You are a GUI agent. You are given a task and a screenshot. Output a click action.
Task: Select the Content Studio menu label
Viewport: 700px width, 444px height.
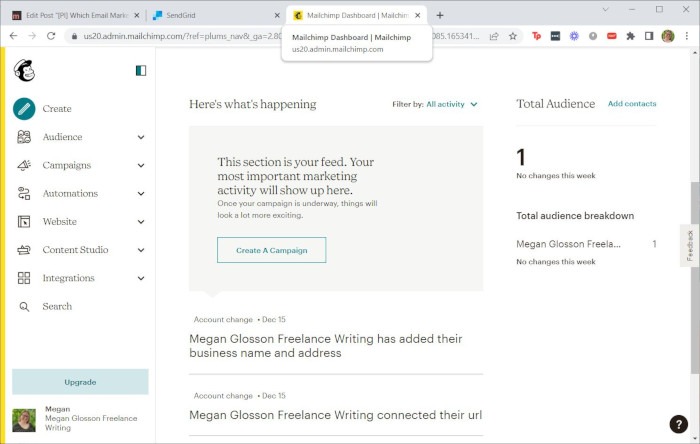(x=75, y=250)
